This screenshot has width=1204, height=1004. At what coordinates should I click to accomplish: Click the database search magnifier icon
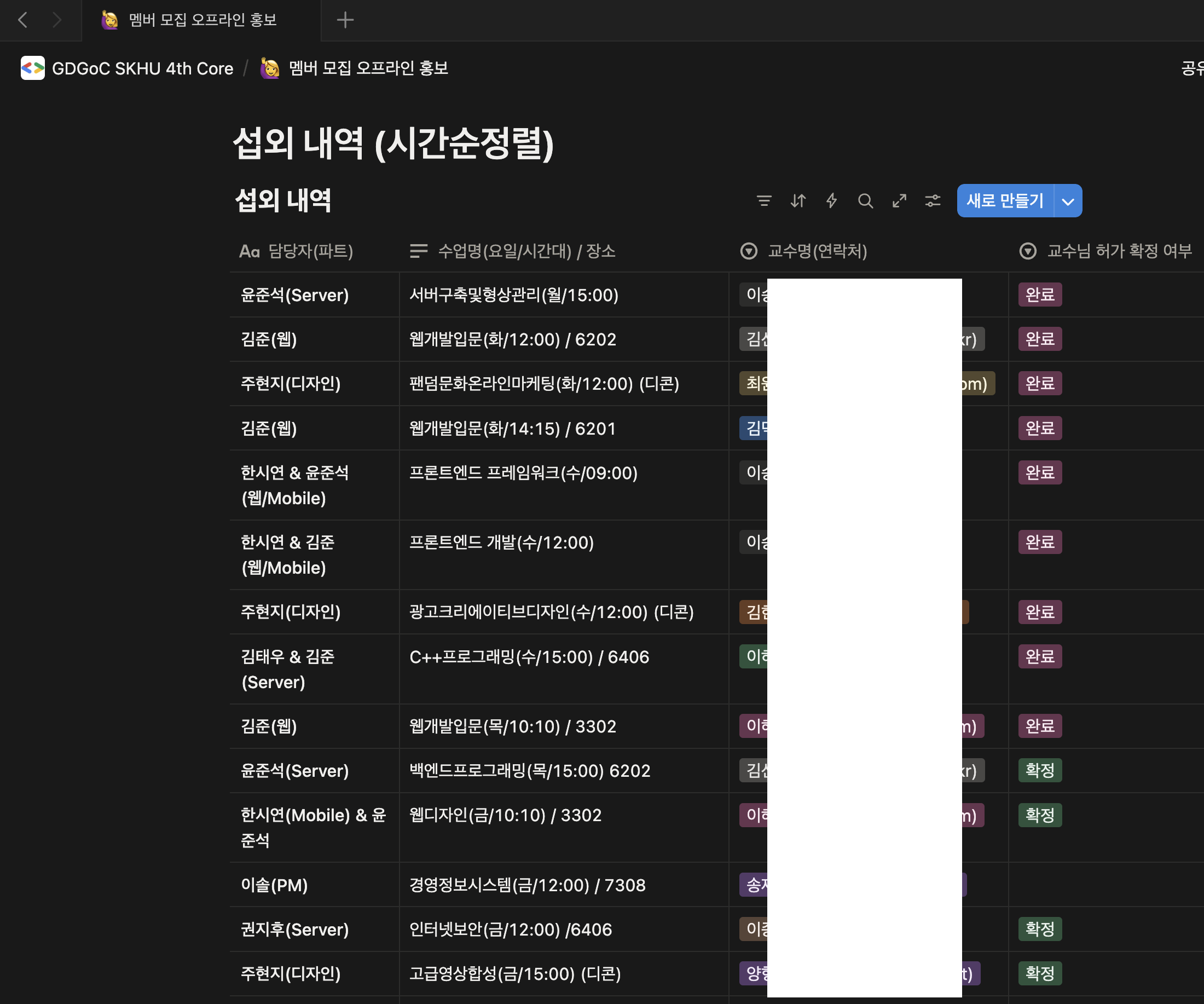[x=865, y=201]
